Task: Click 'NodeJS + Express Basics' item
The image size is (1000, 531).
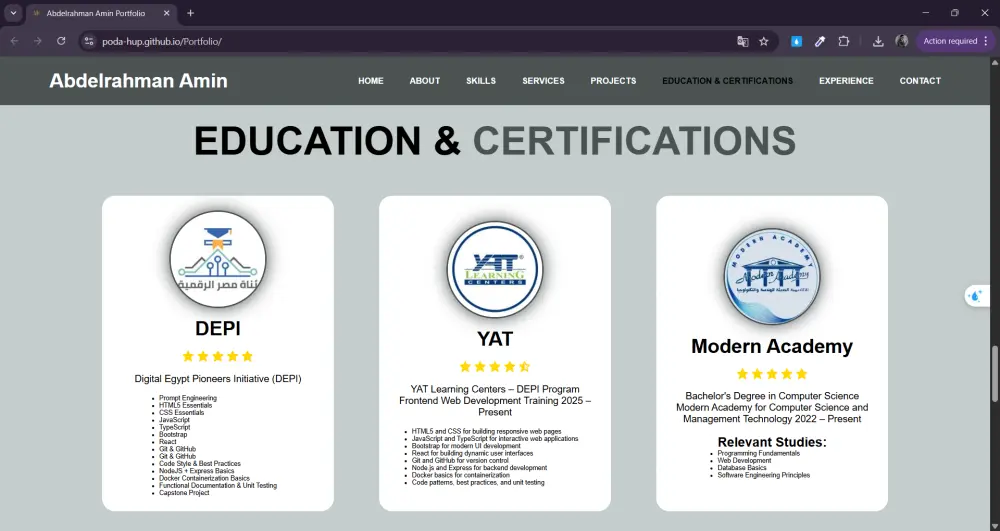Action: (196, 471)
